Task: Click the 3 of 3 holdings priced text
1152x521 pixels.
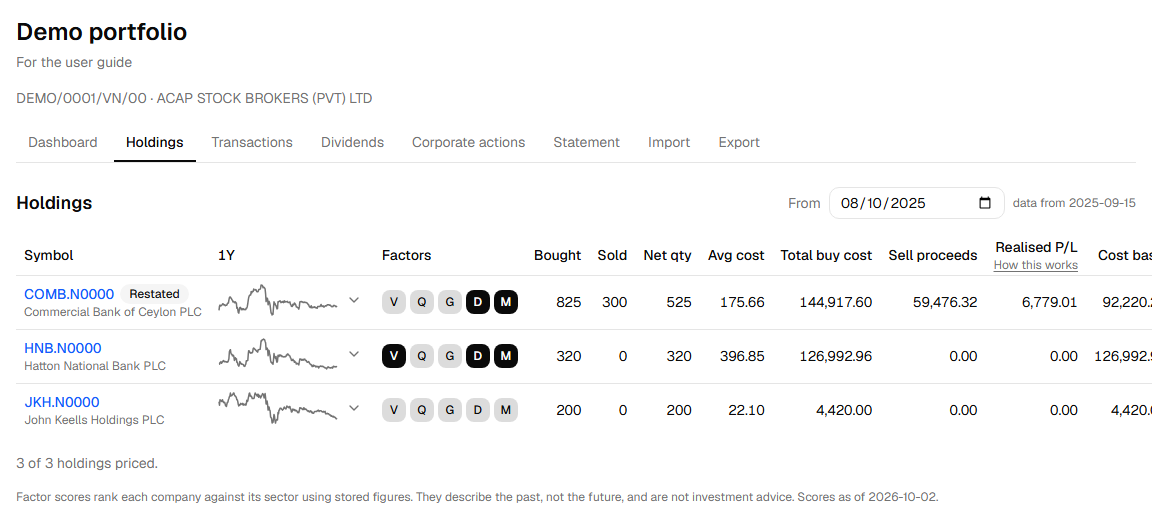Action: click(x=87, y=464)
